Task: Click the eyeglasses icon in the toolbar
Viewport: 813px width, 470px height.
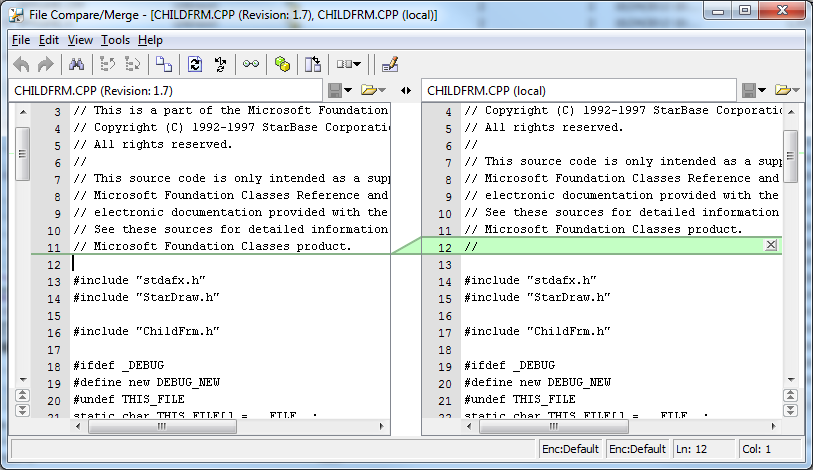Action: 251,64
